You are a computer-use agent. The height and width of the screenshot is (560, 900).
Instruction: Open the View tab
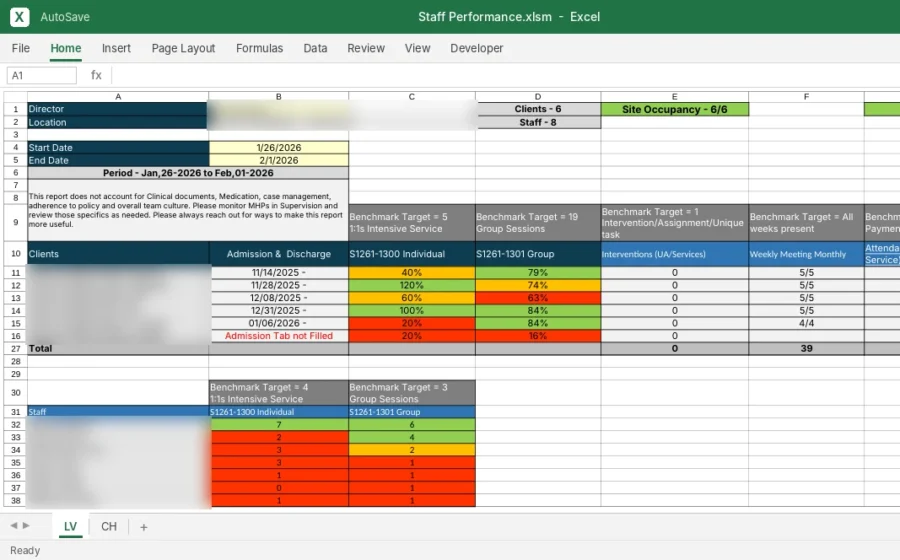click(417, 48)
